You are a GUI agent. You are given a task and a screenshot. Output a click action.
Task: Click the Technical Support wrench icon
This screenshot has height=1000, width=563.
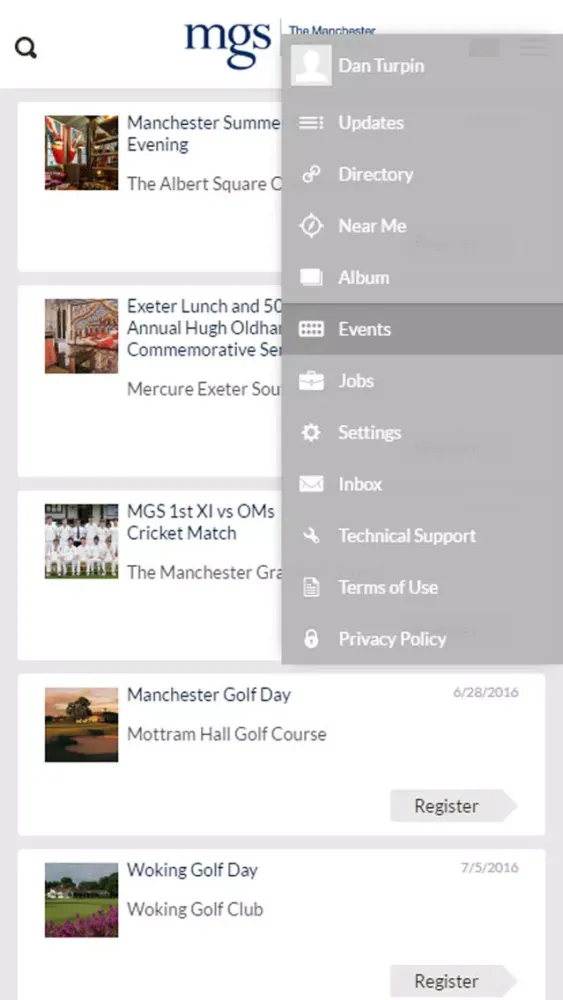(311, 536)
